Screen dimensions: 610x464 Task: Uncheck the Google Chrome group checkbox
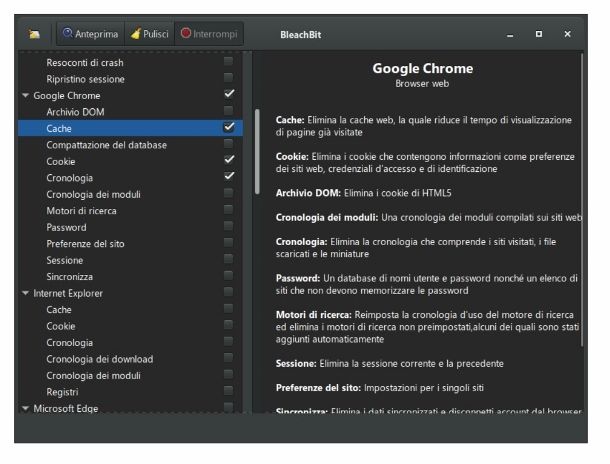[229, 94]
